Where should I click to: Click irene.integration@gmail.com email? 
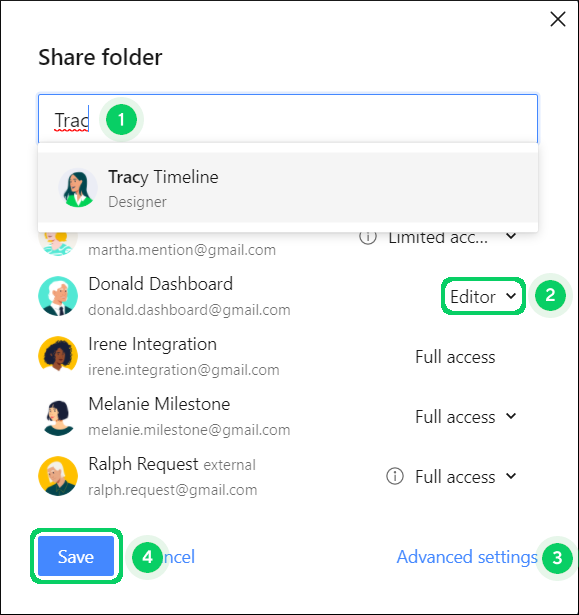184,370
